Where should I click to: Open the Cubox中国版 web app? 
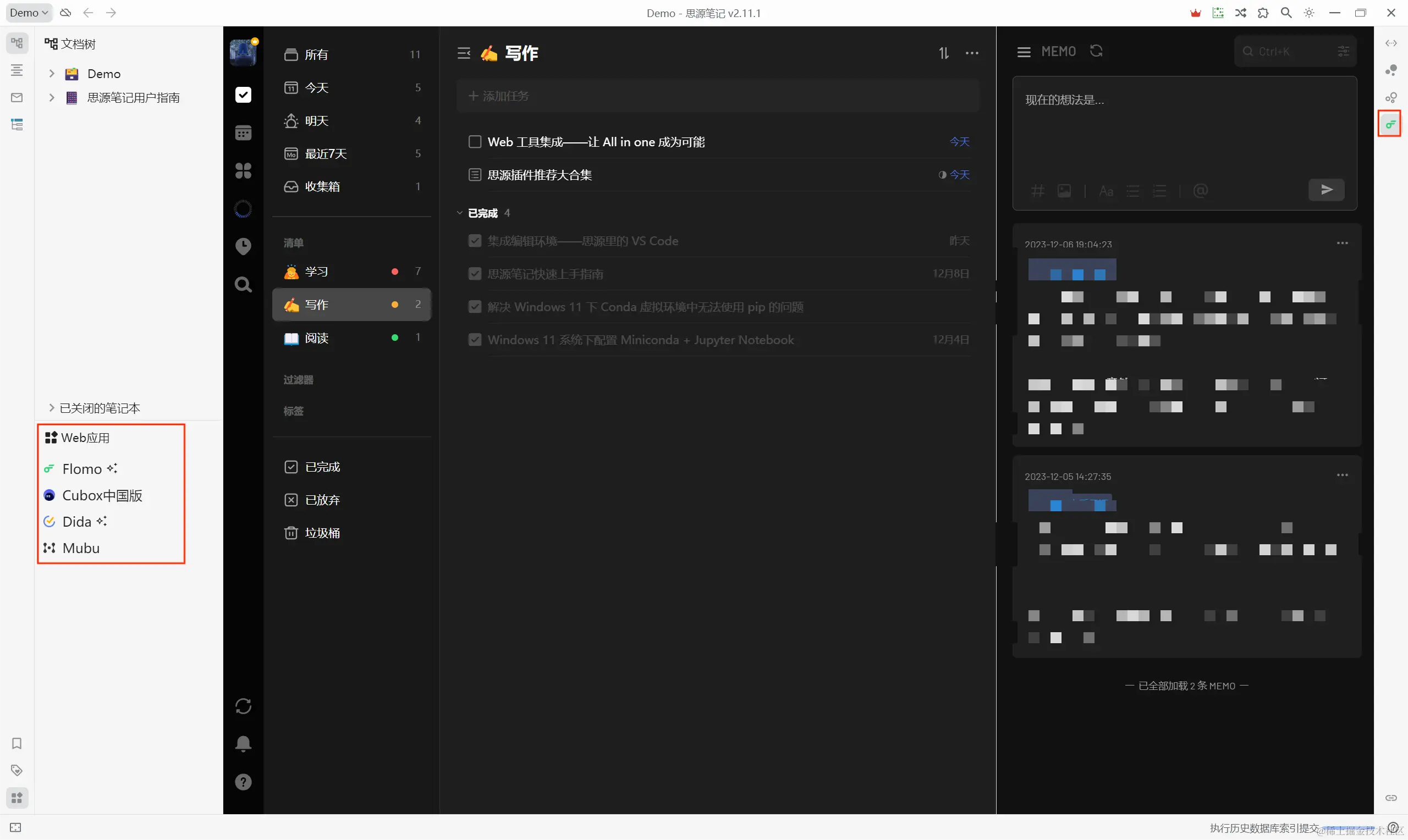(x=102, y=495)
